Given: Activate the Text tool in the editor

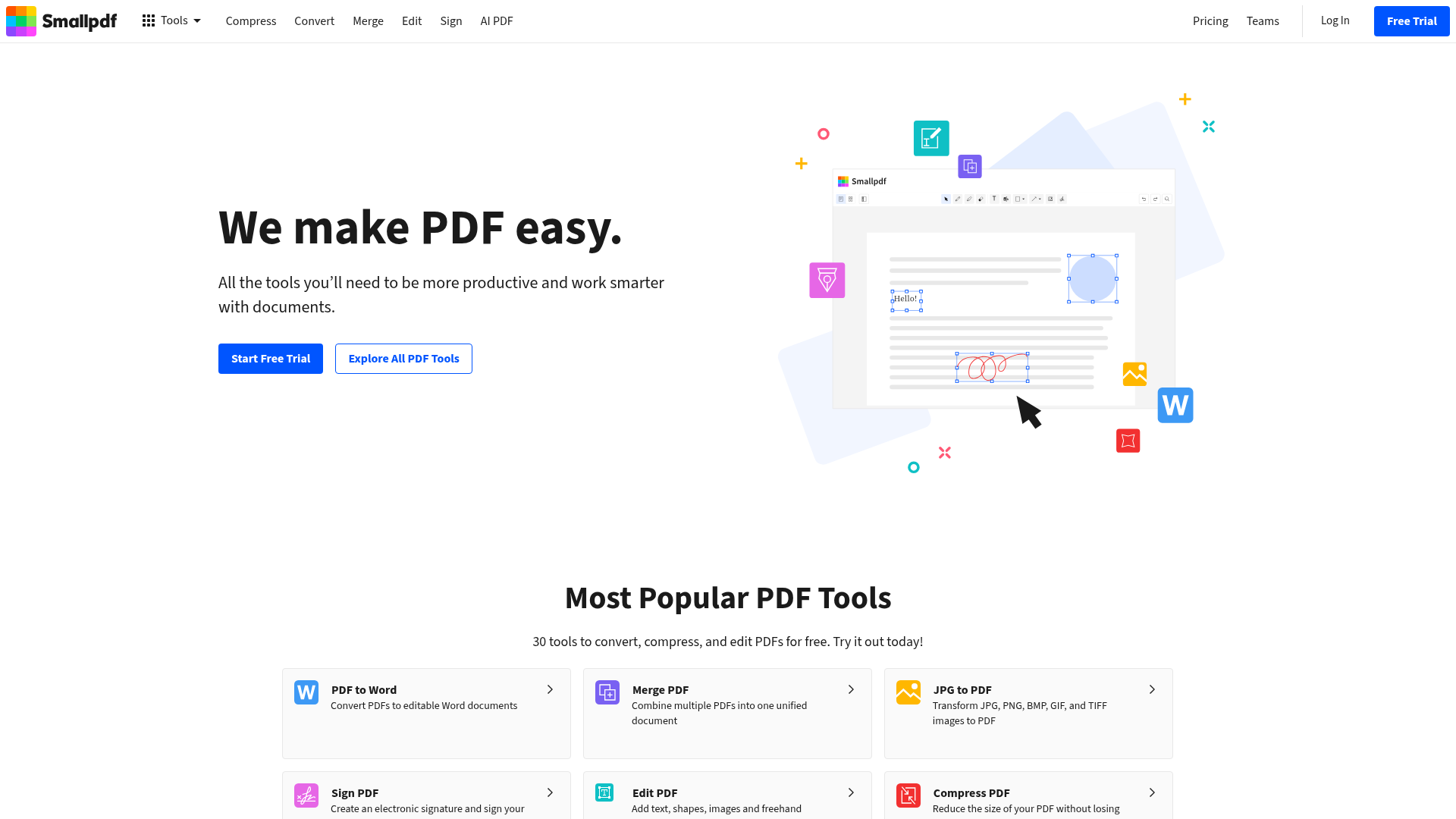Looking at the screenshot, I should pyautogui.click(x=994, y=199).
